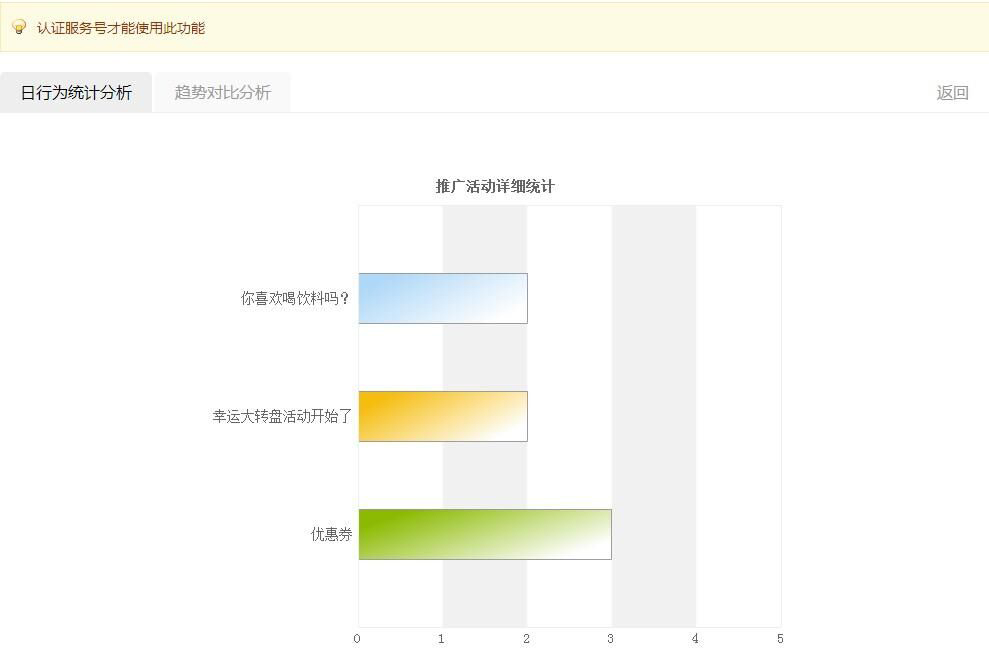989x652 pixels.
Task: Click the notice text 认证服务号才能使用此功能
Action: (x=121, y=28)
